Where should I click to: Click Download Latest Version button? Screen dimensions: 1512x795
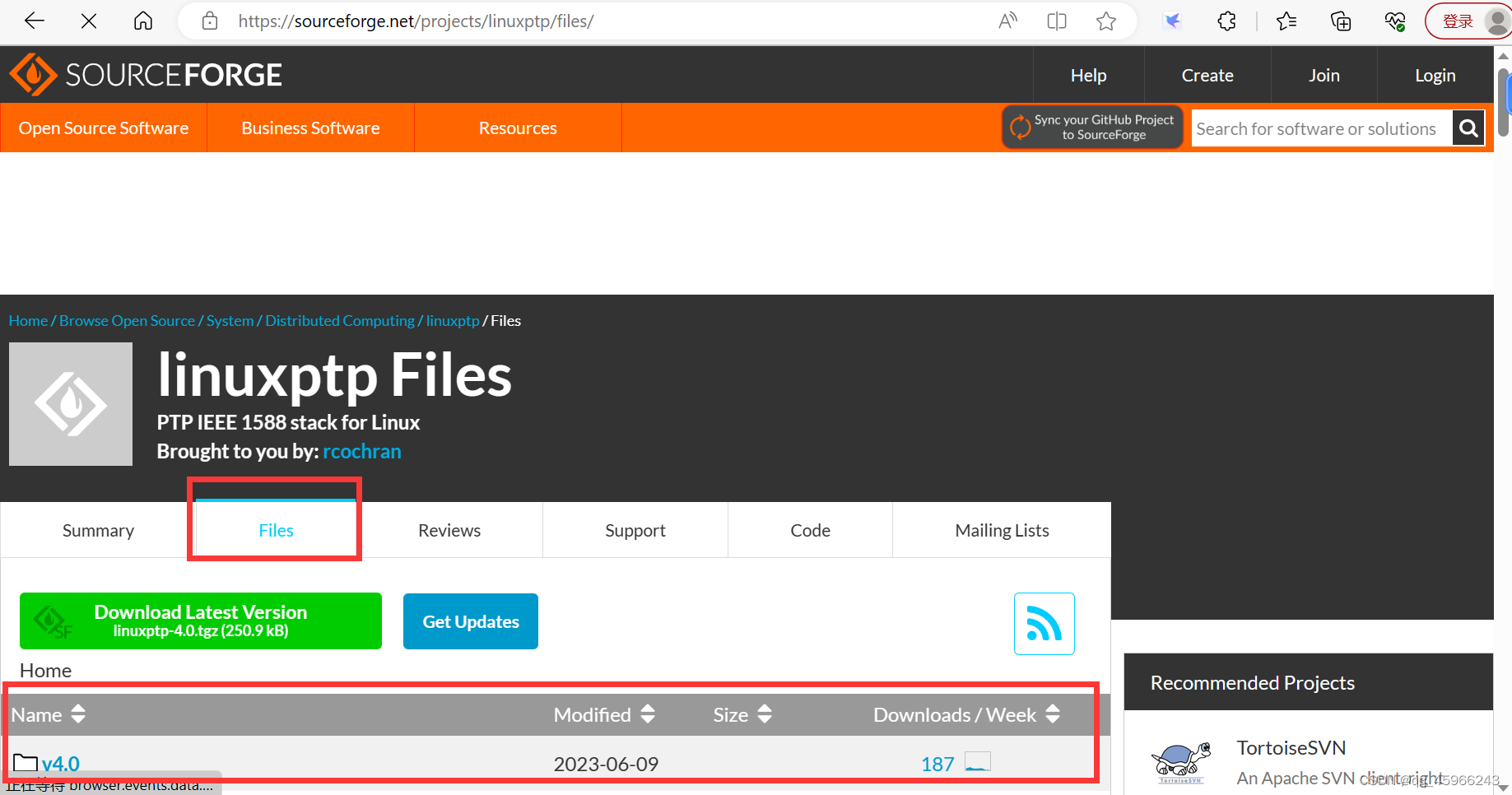[201, 621]
